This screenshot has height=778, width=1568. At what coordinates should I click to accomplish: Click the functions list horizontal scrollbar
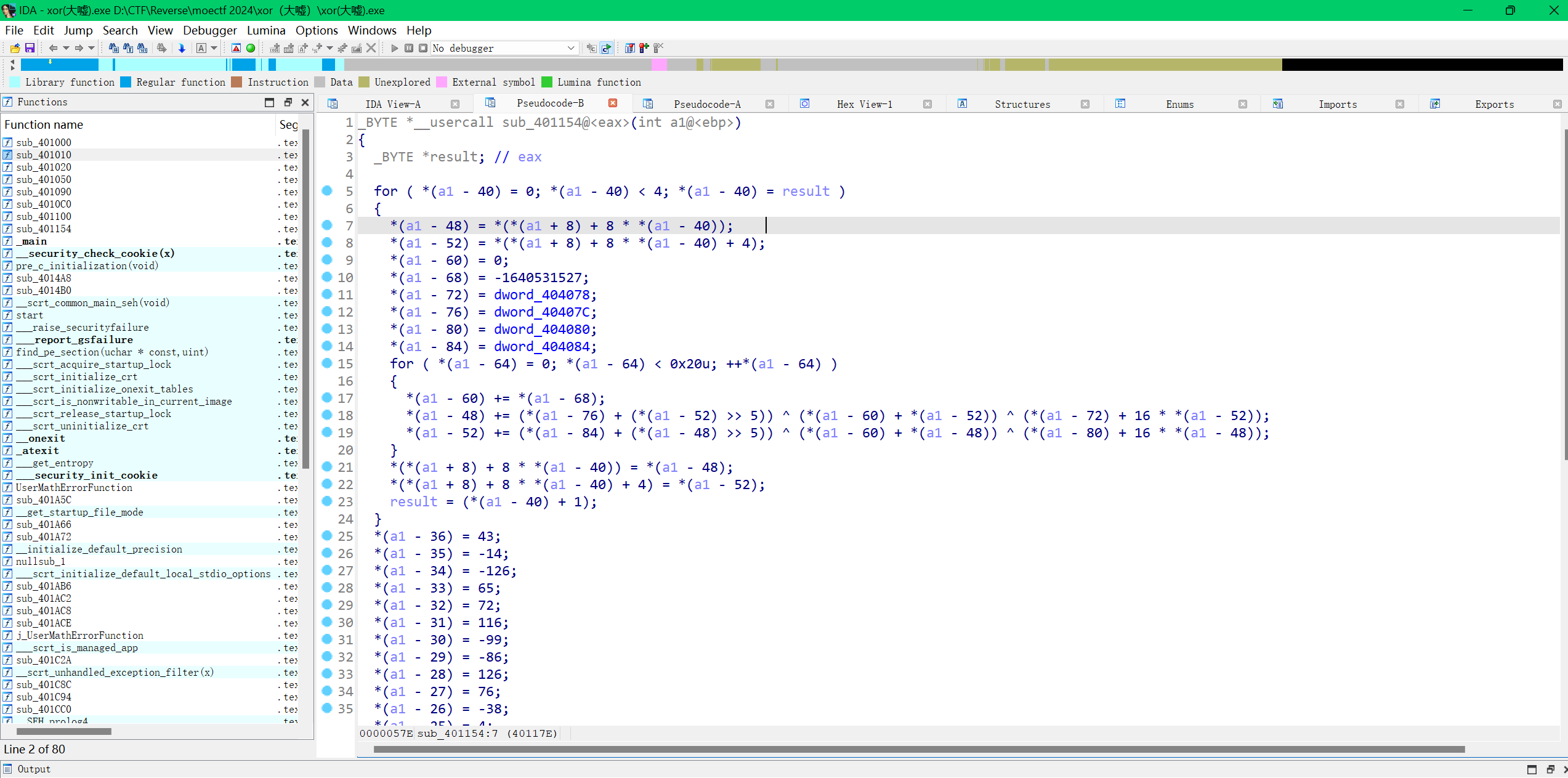pyautogui.click(x=64, y=732)
